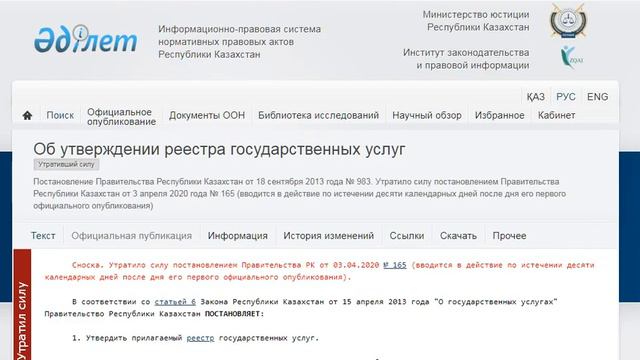The image size is (640, 360).
Task: Open Научный обзор section
Action: pos(427,116)
